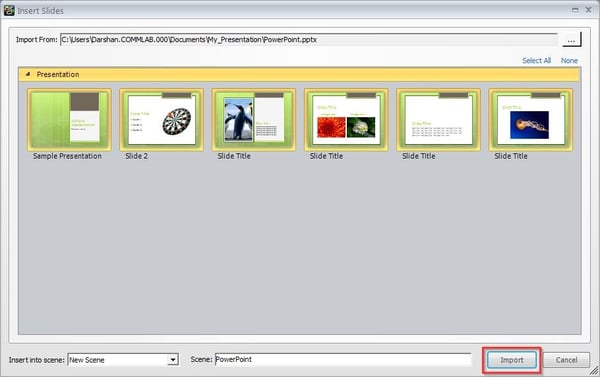Click the Import button
Screen dimensions: 600x377
click(x=512, y=360)
